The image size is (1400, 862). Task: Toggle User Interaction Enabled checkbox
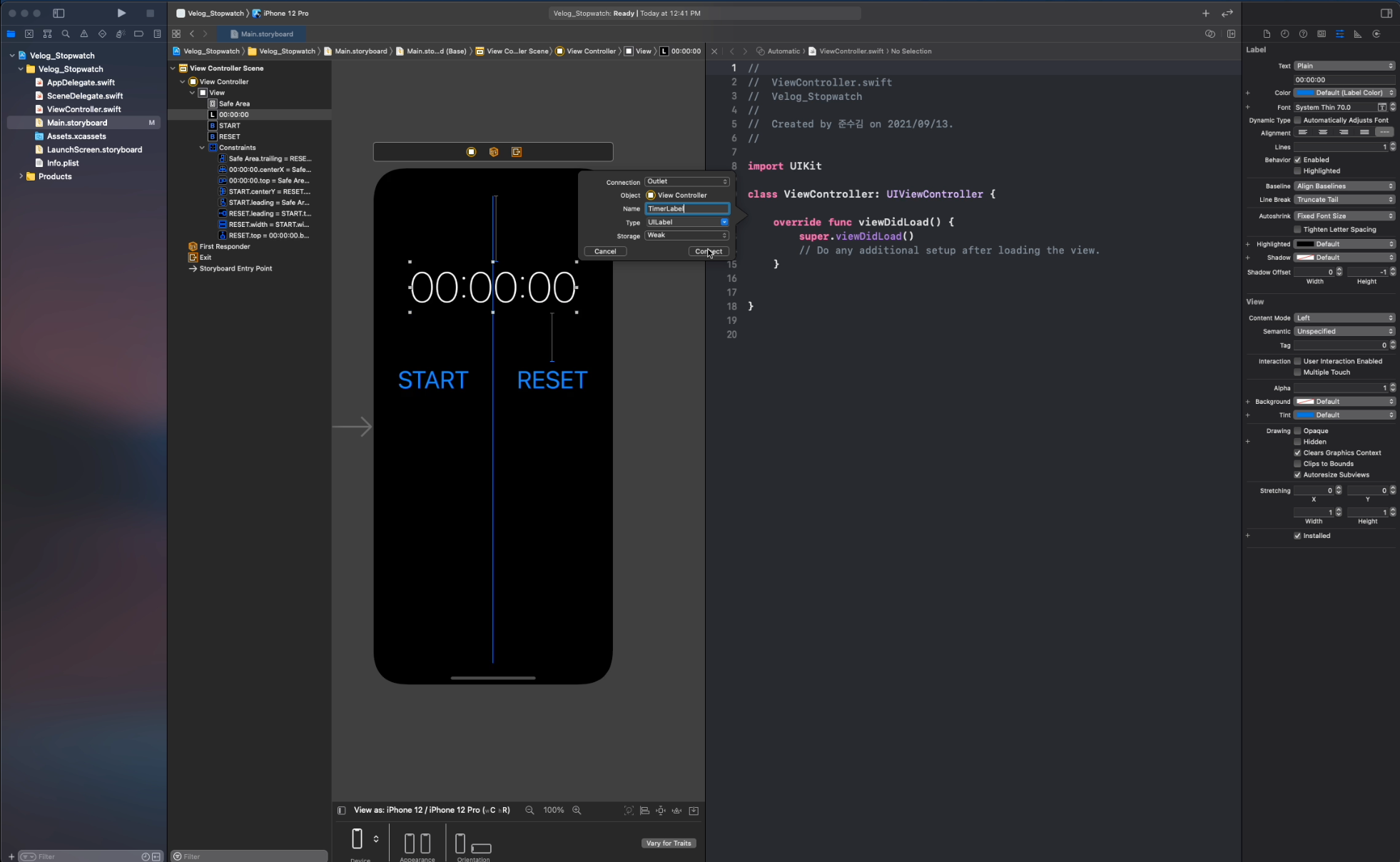click(1297, 361)
